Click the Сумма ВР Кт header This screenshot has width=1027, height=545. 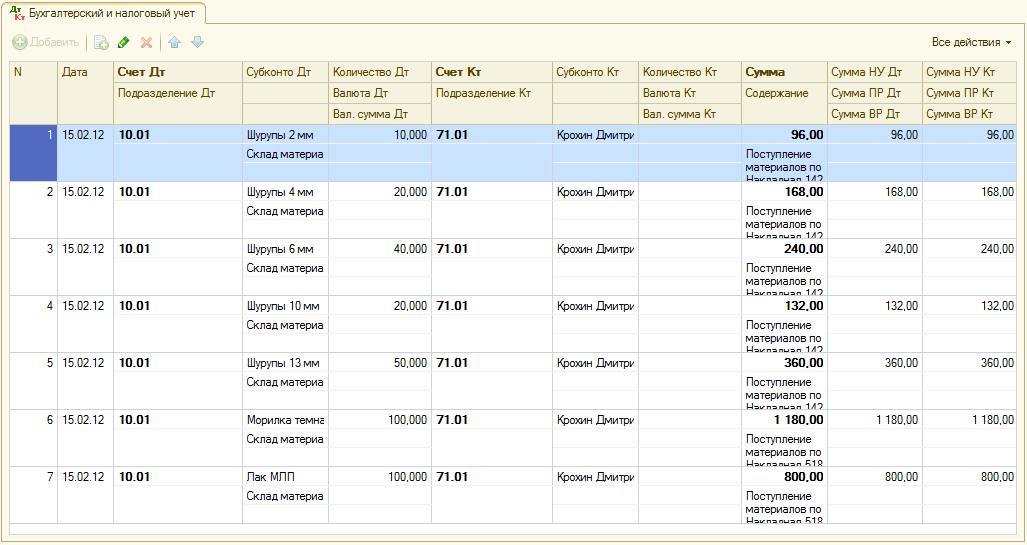[969, 114]
